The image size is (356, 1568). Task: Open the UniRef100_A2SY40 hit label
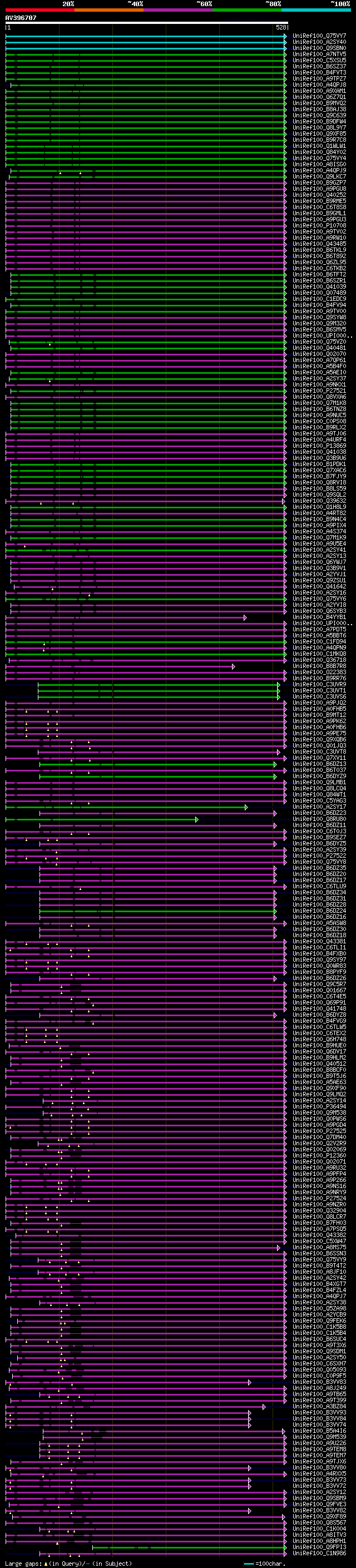(x=319, y=42)
